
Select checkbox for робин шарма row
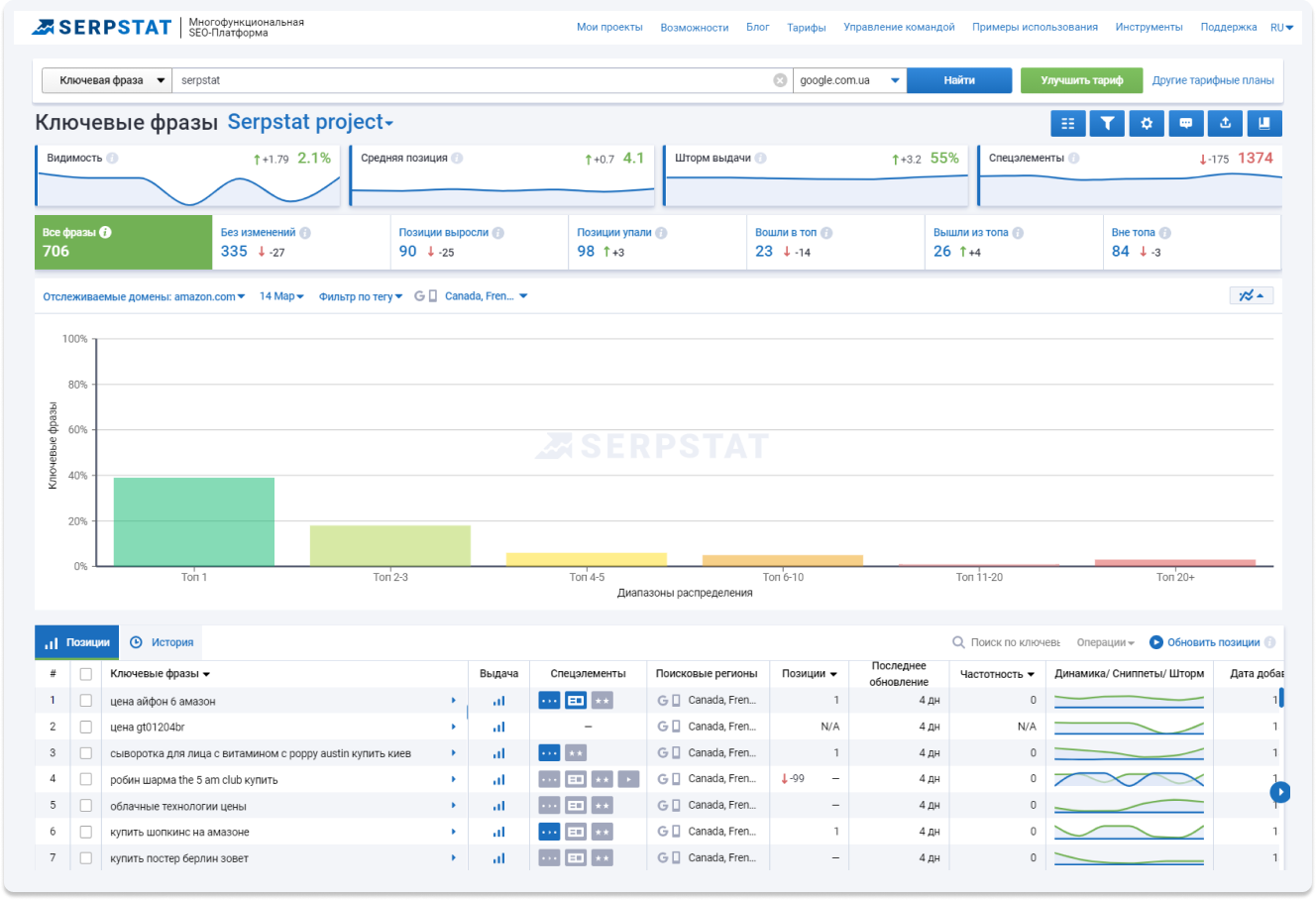click(x=86, y=779)
